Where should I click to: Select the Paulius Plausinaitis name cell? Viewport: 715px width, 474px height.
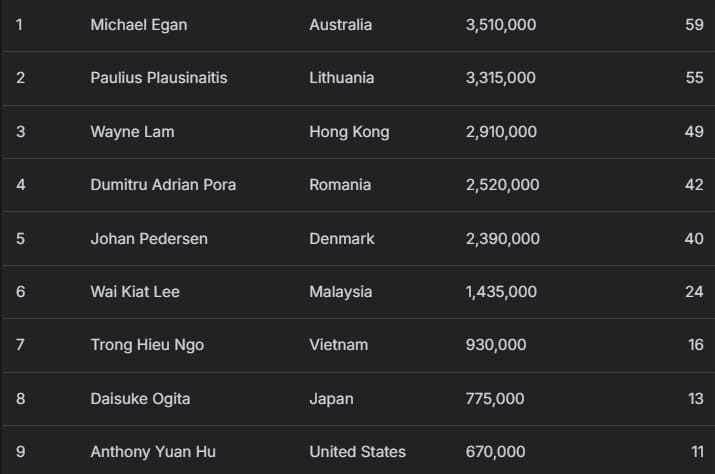[x=159, y=78]
